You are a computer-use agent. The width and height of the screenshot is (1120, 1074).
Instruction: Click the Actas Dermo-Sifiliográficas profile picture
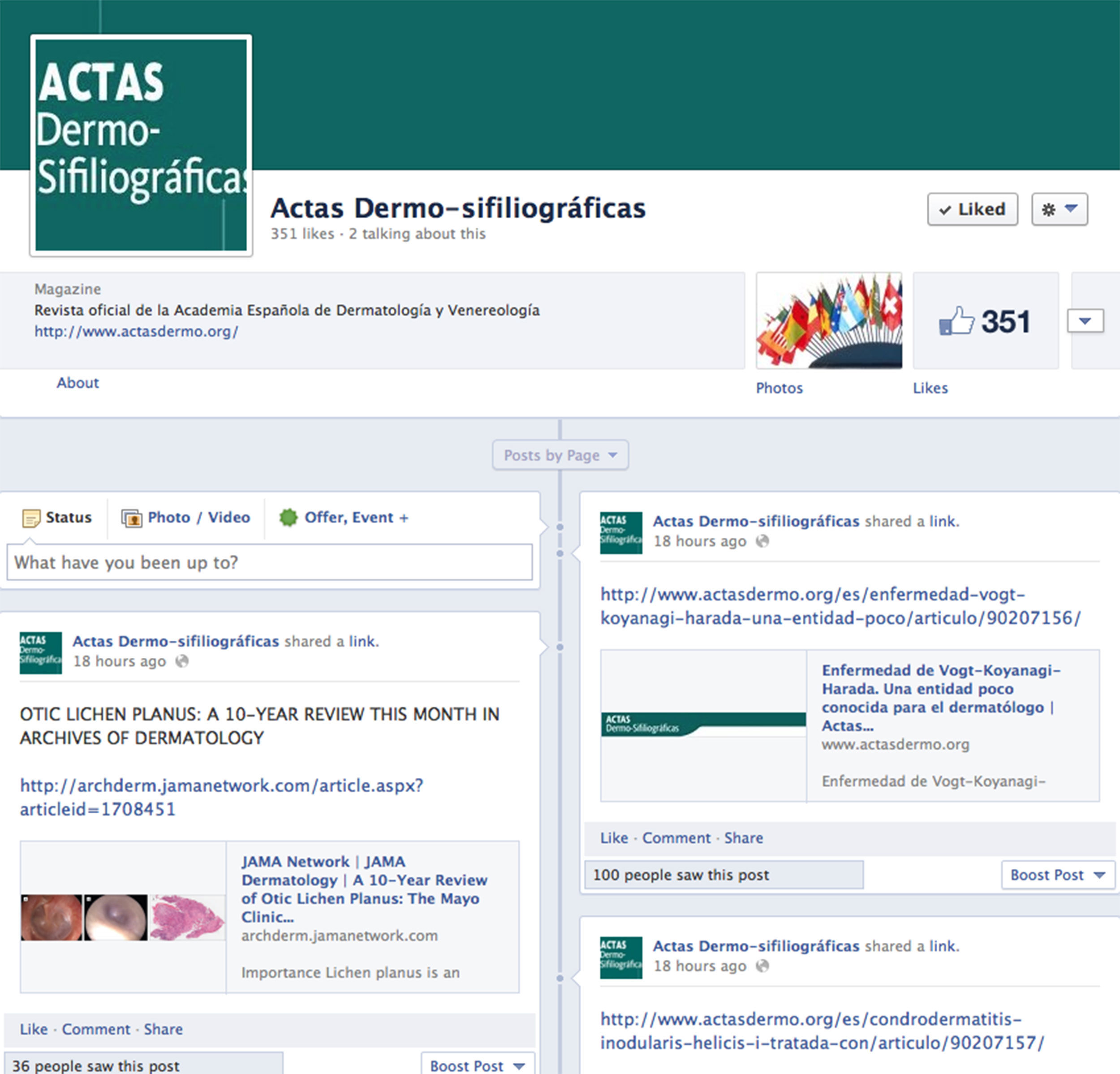point(141,145)
